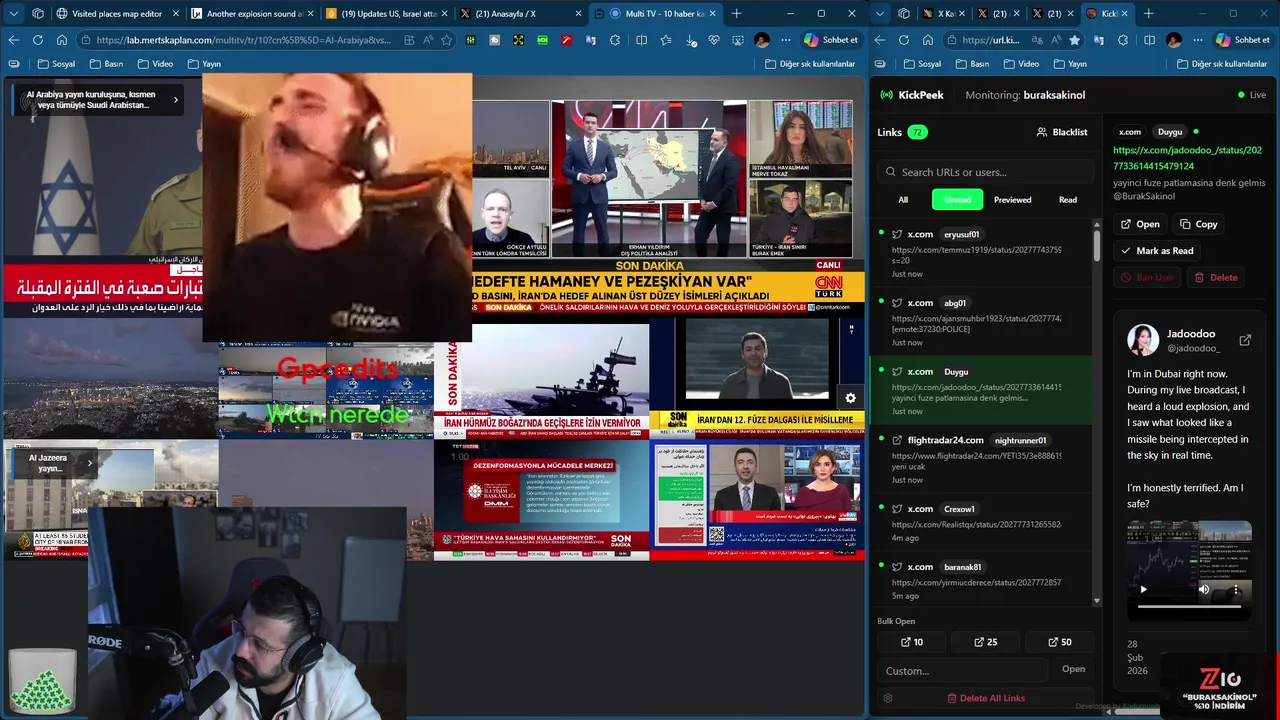Open Favorites hub in left browser
Viewport: 1280px width, 720px height.
tap(666, 40)
